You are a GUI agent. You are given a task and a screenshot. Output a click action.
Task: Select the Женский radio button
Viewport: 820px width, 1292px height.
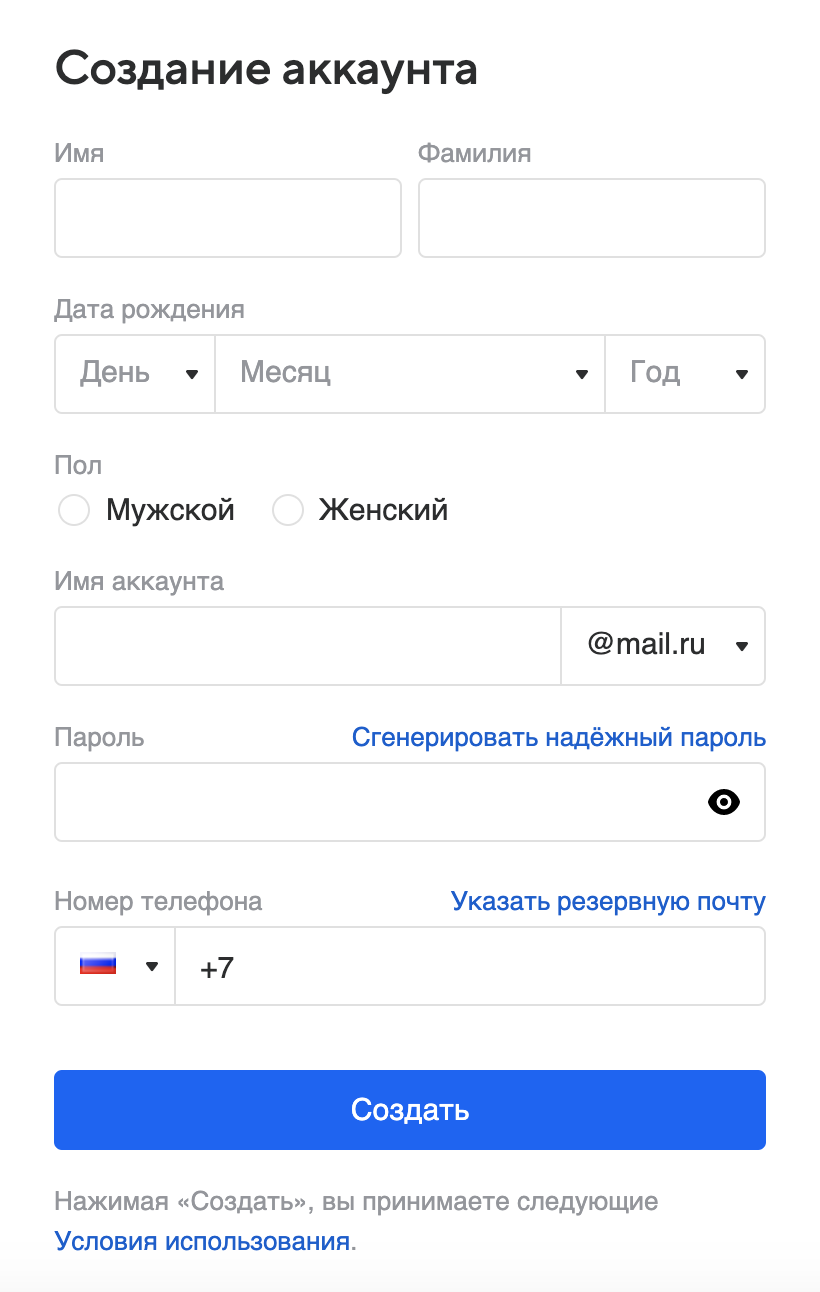[x=288, y=510]
